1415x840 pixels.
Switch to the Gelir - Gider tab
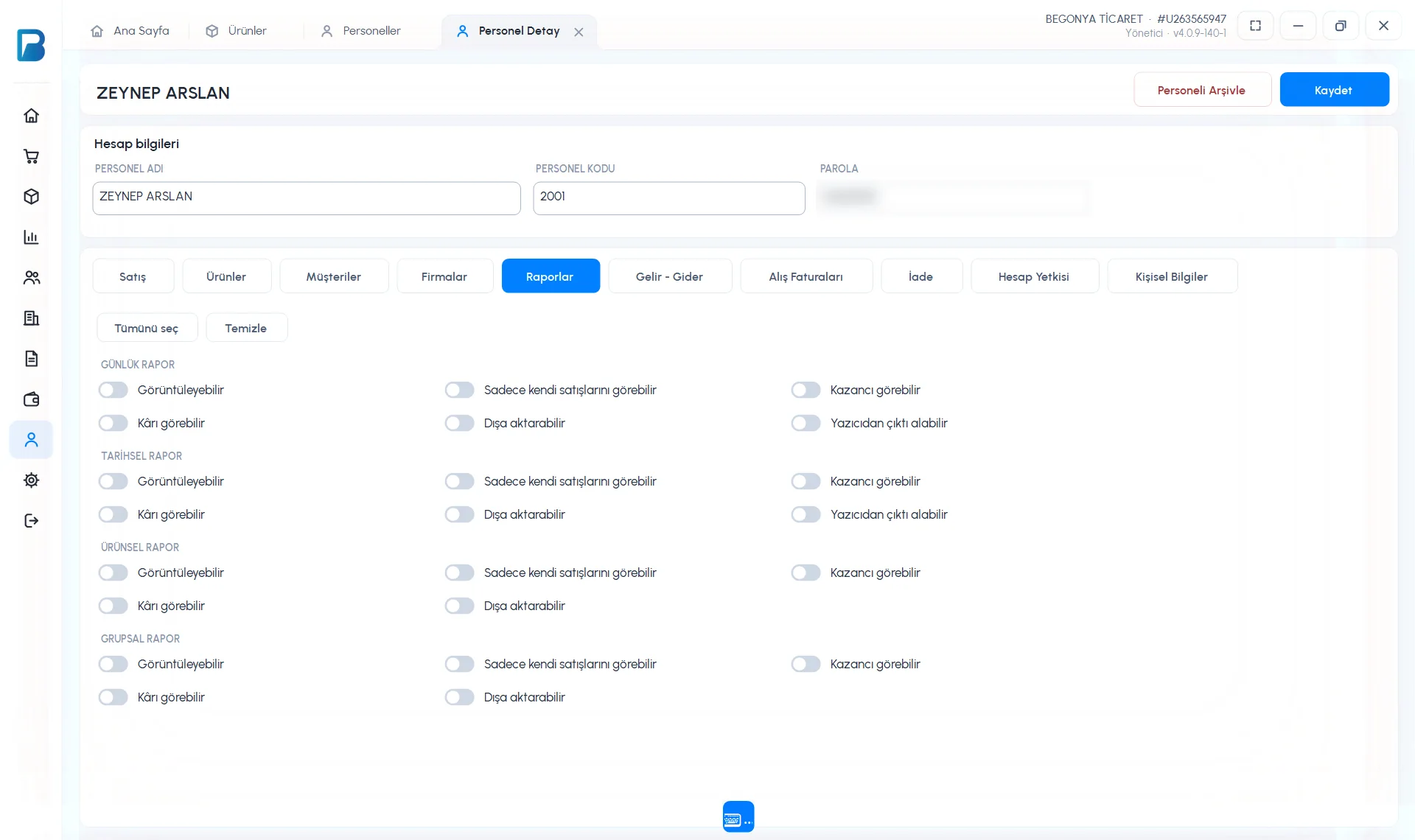[669, 276]
